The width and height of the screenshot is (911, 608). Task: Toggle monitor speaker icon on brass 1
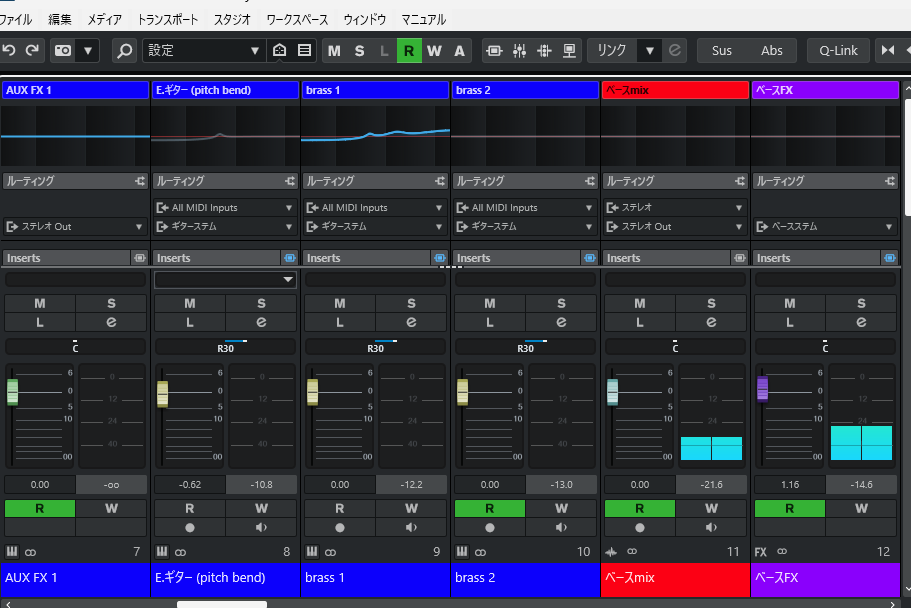pos(411,528)
